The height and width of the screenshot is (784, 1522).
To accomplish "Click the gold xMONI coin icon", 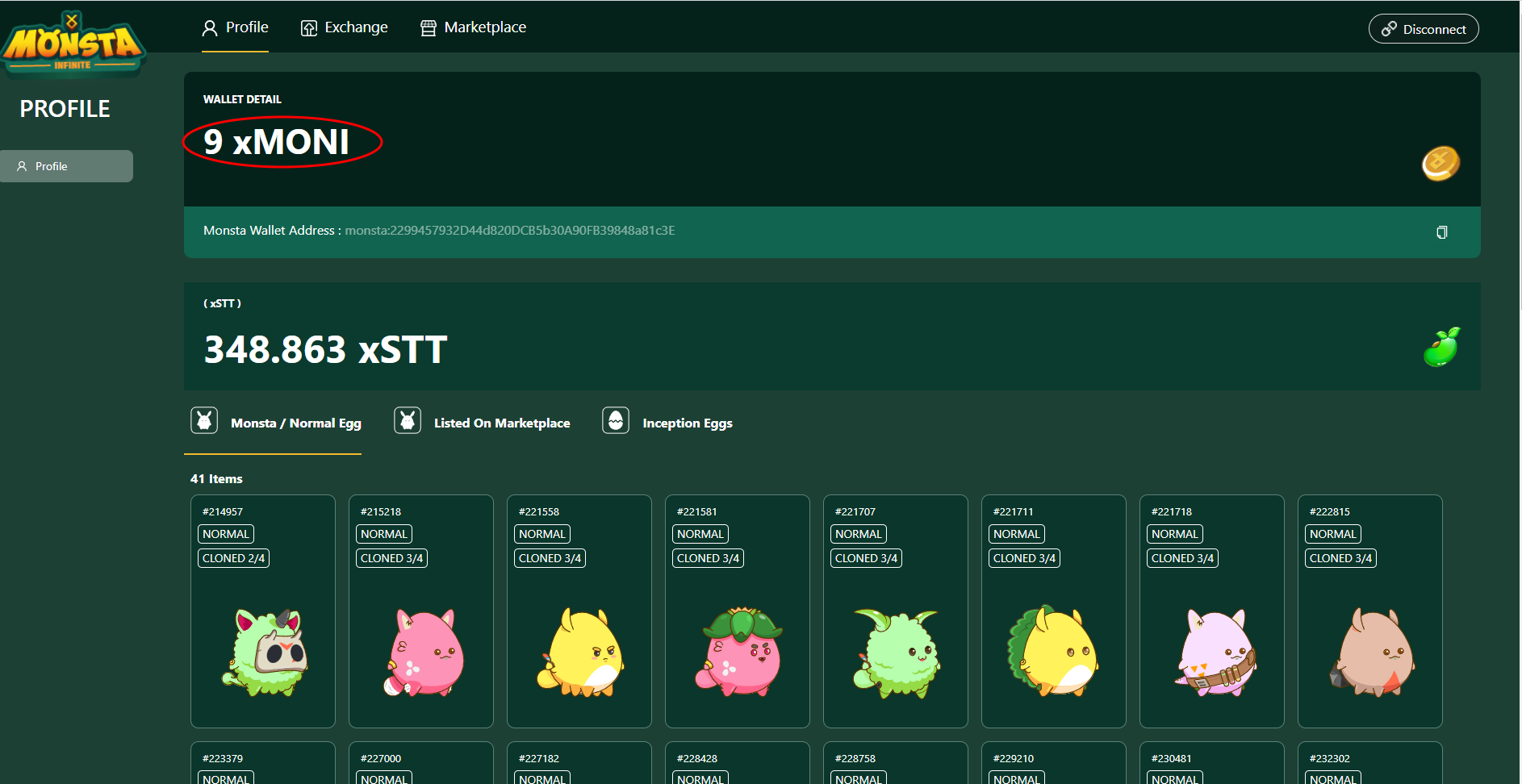I will 1440,163.
